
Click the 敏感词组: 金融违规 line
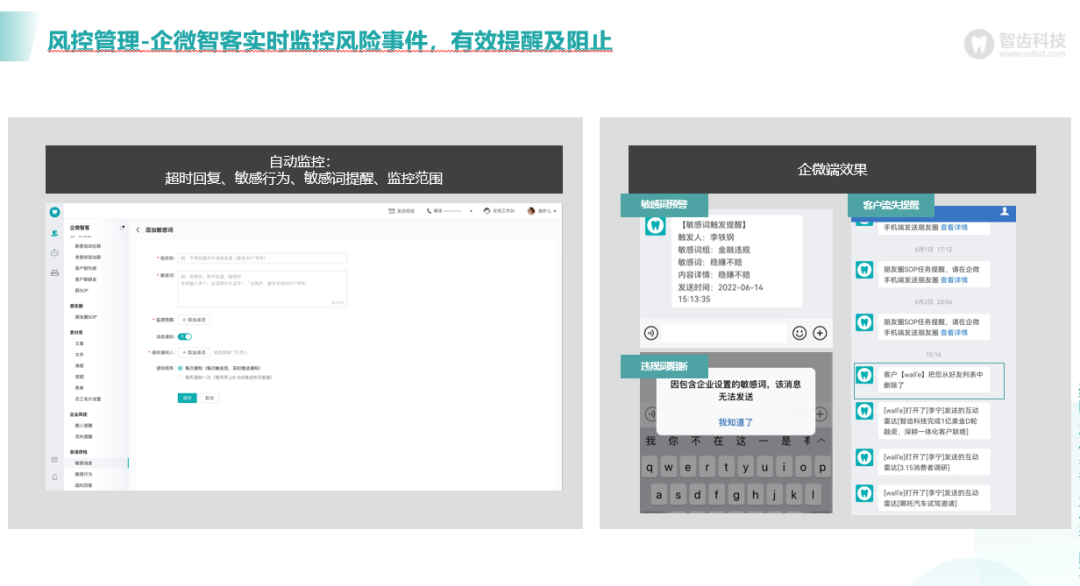[x=714, y=250]
